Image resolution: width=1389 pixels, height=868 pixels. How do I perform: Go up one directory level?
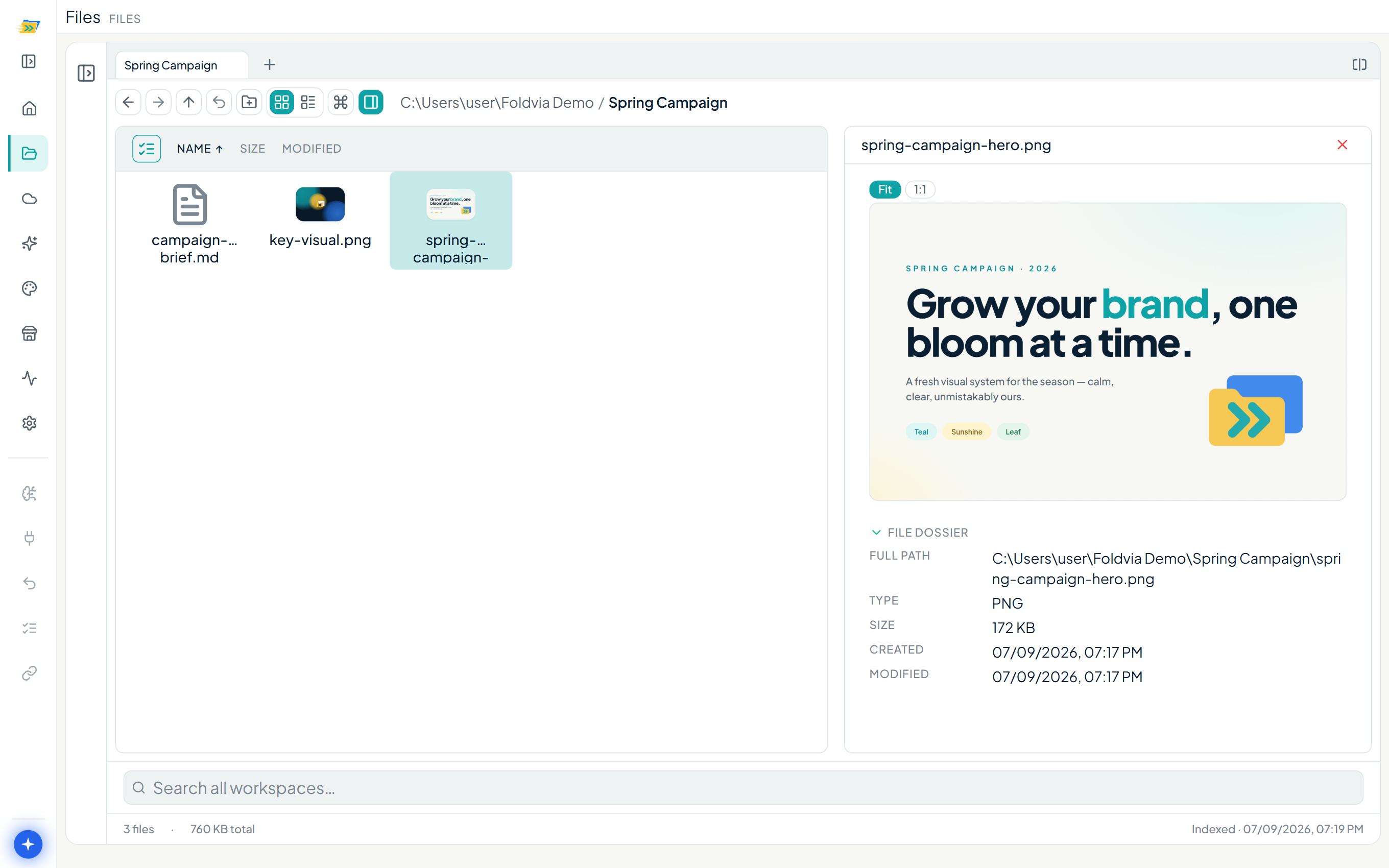coord(188,102)
